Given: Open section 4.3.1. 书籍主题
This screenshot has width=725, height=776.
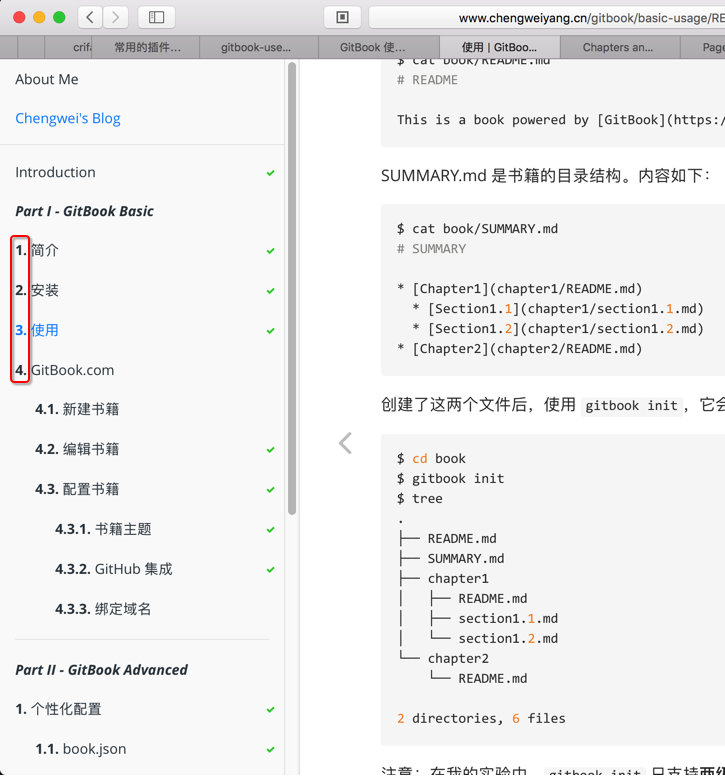Looking at the screenshot, I should click(x=103, y=529).
